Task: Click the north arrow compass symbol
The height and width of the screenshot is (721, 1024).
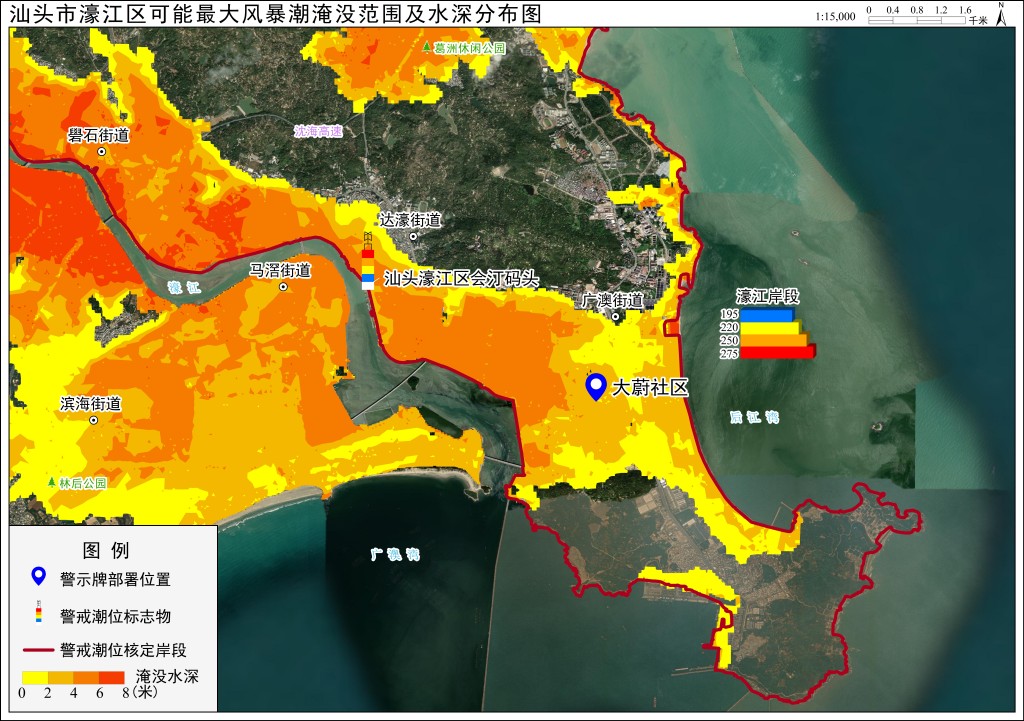Action: tap(1001, 14)
